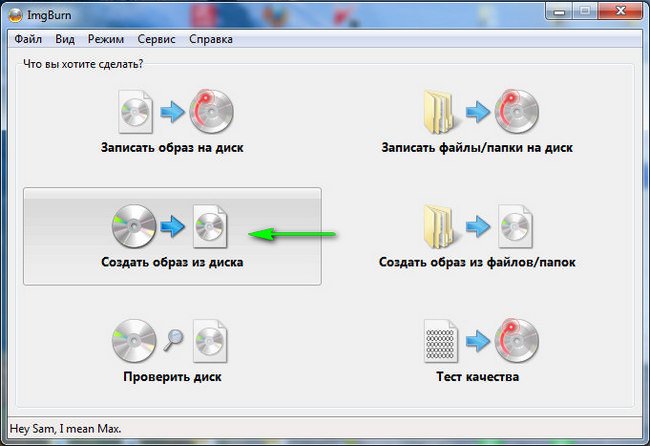The height and width of the screenshot is (446, 650).
Task: Minimize the ImgBurn window
Action: [x=559, y=12]
